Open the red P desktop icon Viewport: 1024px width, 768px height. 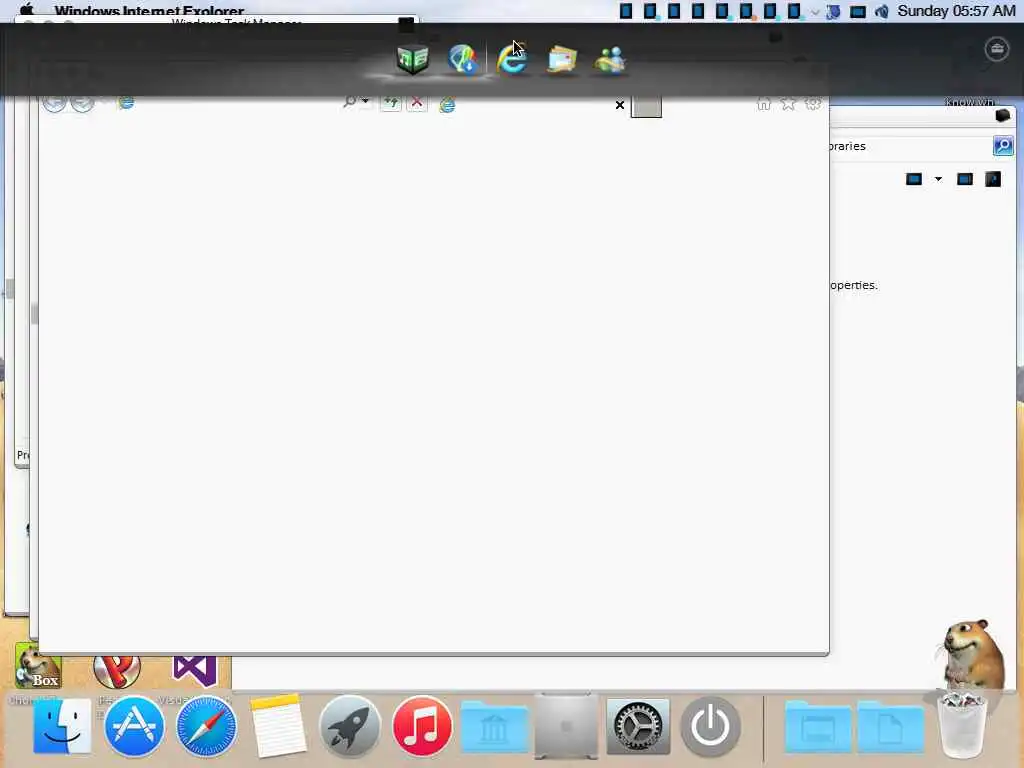pyautogui.click(x=117, y=671)
